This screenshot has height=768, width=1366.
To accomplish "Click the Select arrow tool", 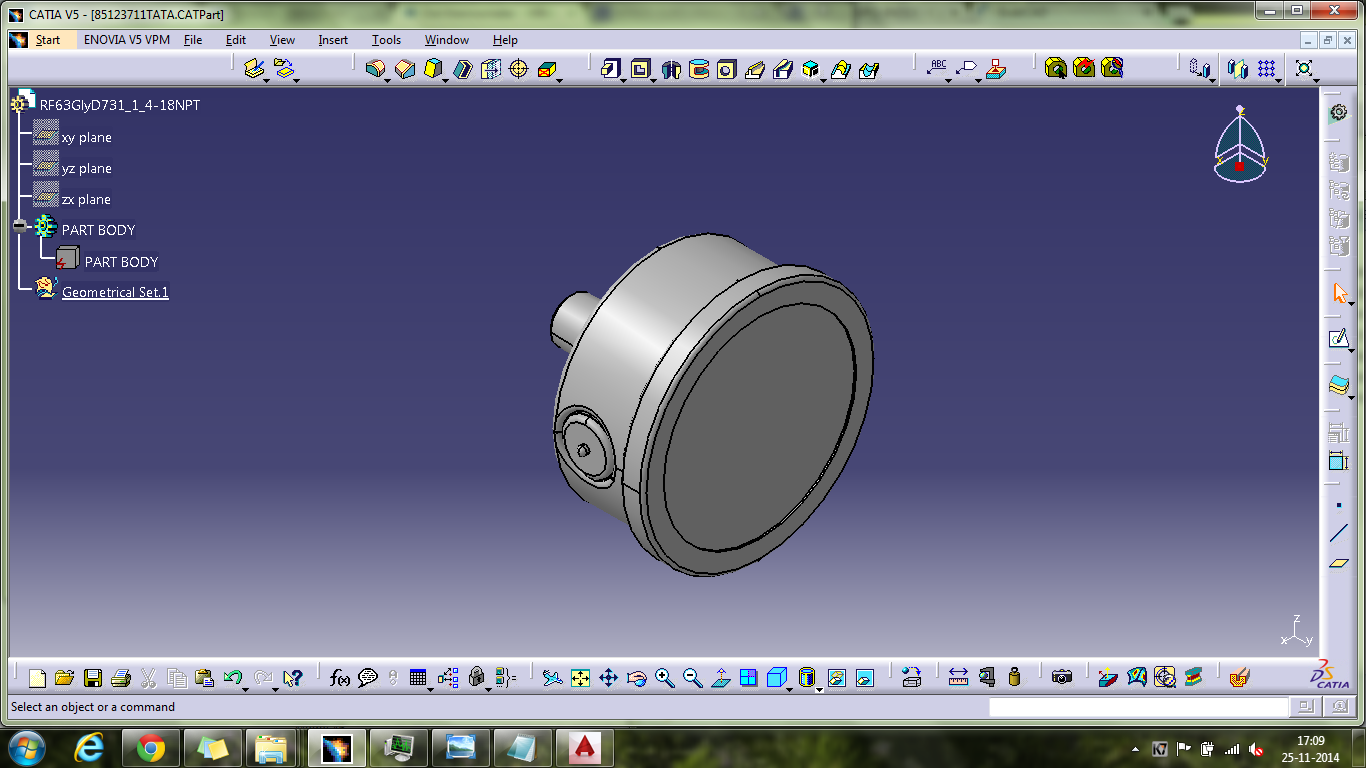I will pyautogui.click(x=1339, y=293).
